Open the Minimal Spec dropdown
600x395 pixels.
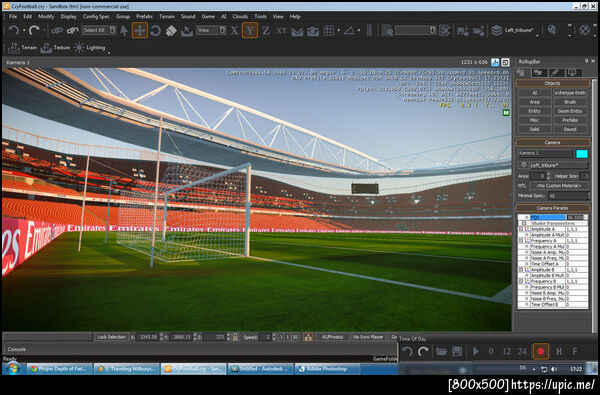coord(568,196)
